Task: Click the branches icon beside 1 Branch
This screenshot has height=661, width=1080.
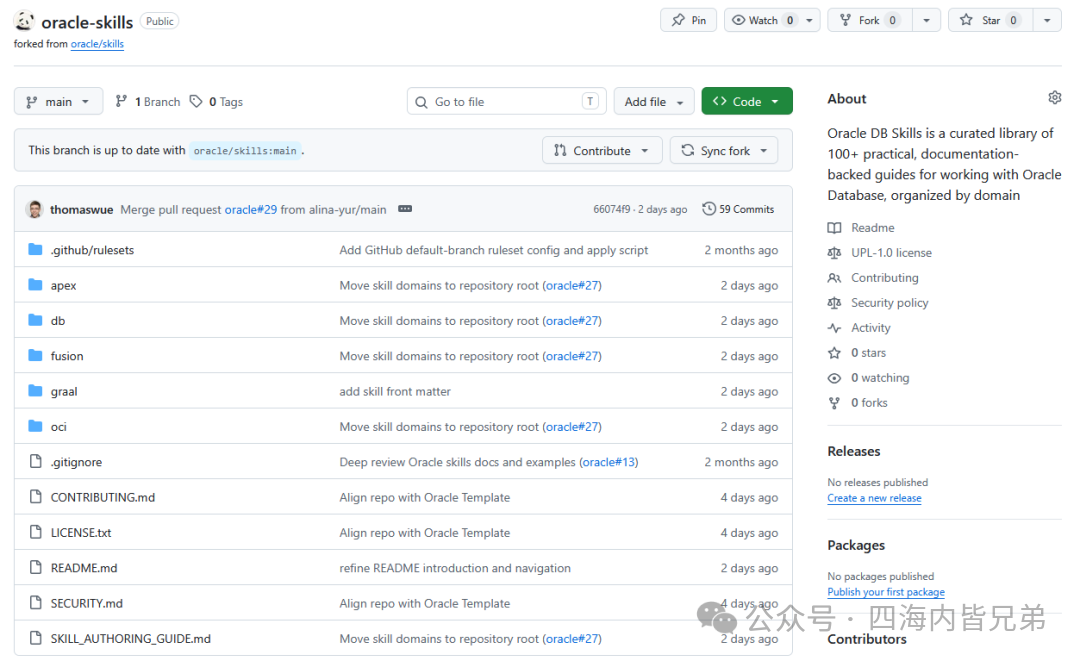Action: pos(121,101)
